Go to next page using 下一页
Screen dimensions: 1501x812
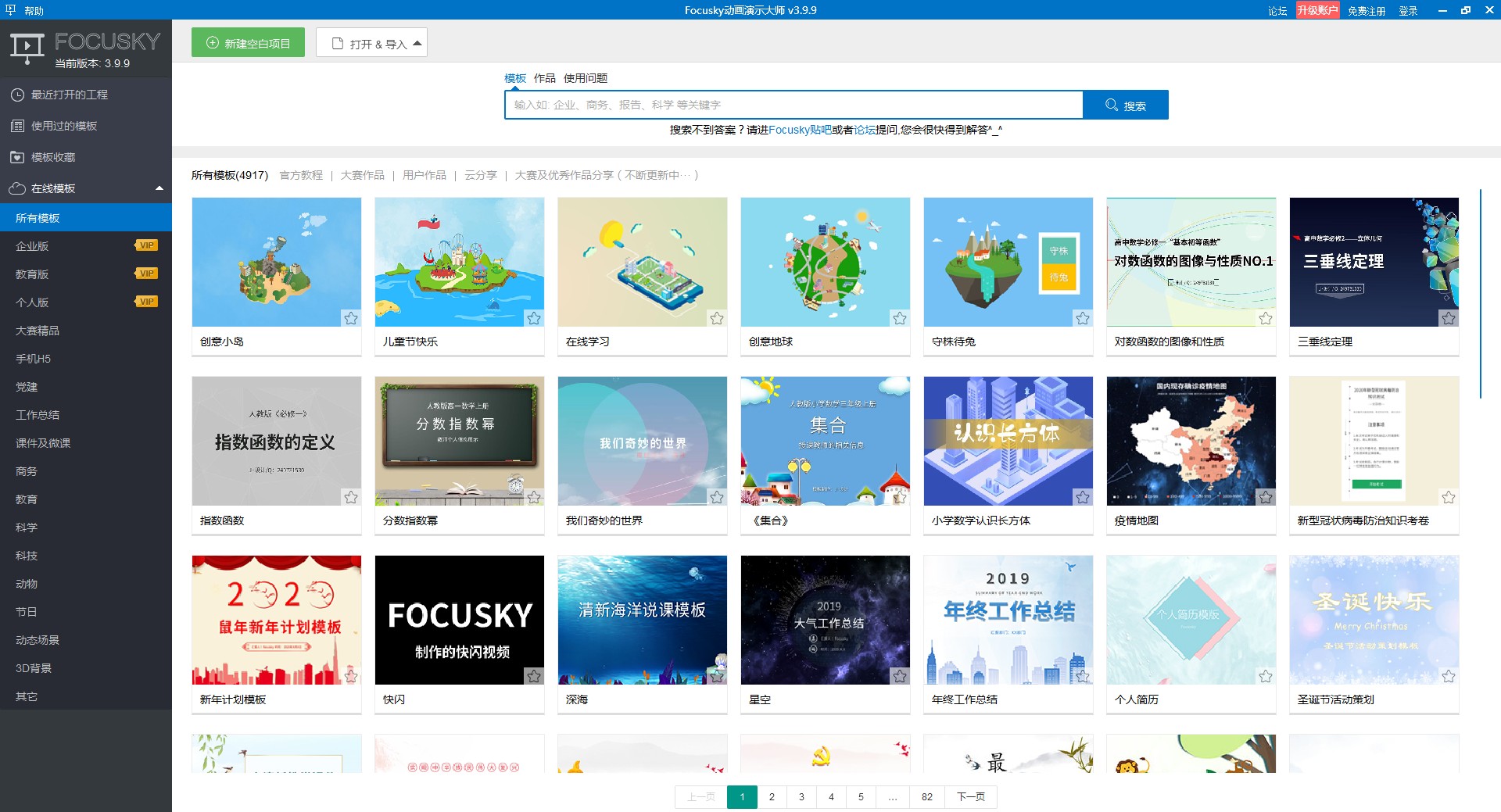coord(970,796)
